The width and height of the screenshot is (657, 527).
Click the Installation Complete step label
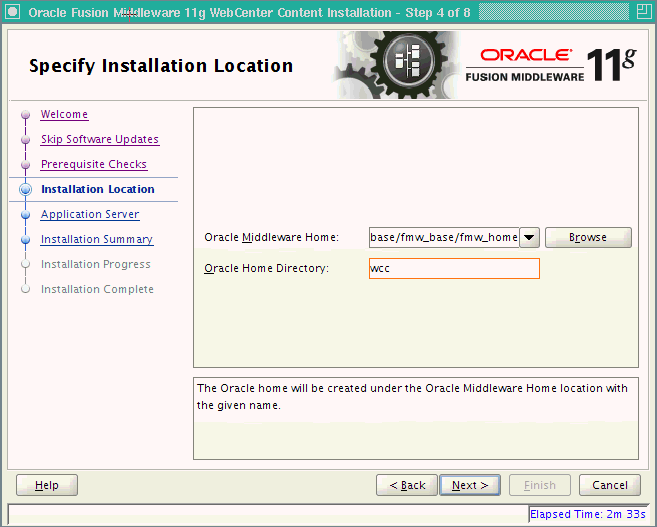[97, 289]
